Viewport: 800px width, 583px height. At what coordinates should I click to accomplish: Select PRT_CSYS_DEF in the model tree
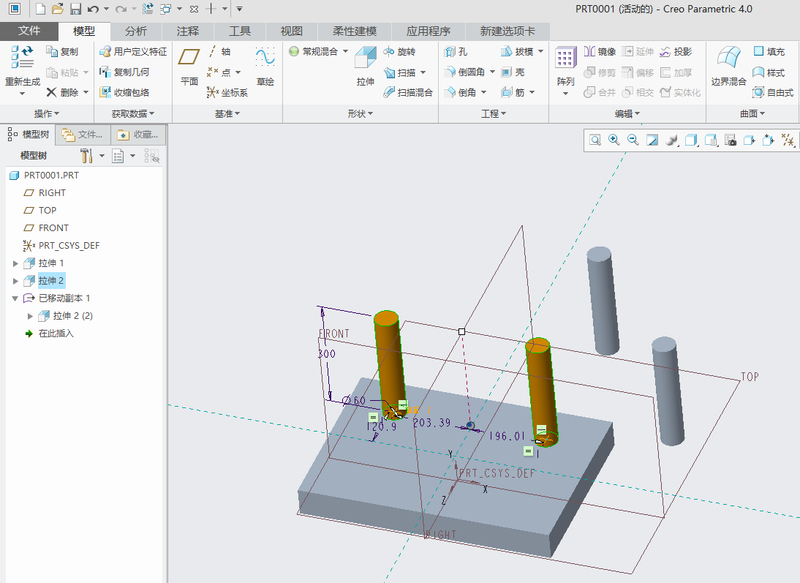tap(61, 246)
